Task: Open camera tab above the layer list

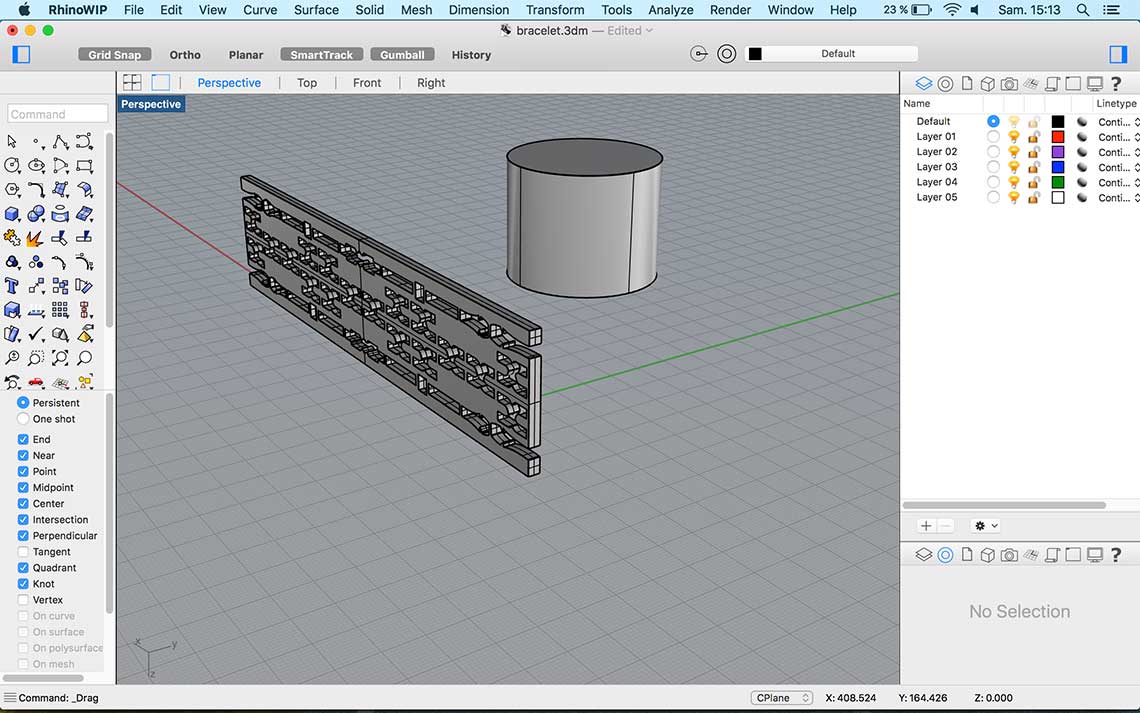Action: pos(1009,84)
